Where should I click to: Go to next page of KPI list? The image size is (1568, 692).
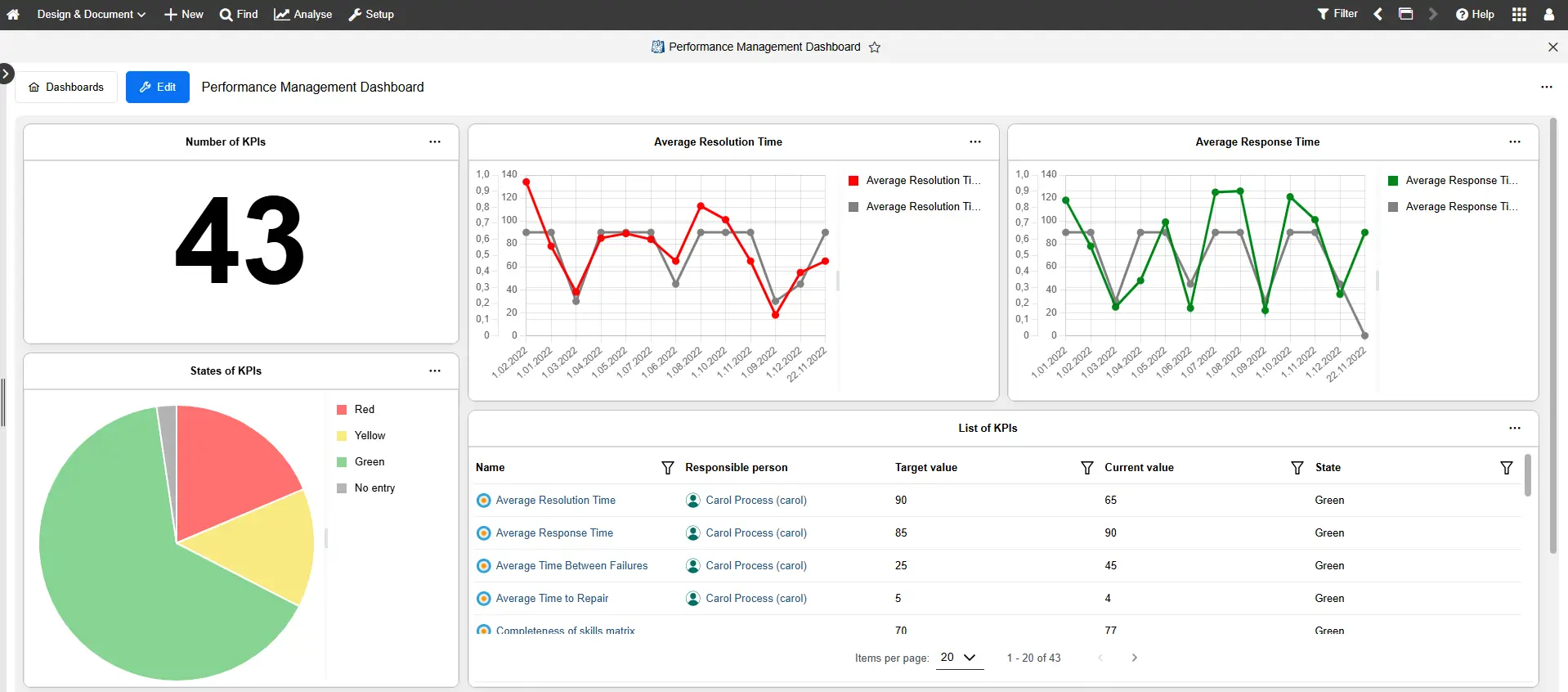[x=1134, y=658]
